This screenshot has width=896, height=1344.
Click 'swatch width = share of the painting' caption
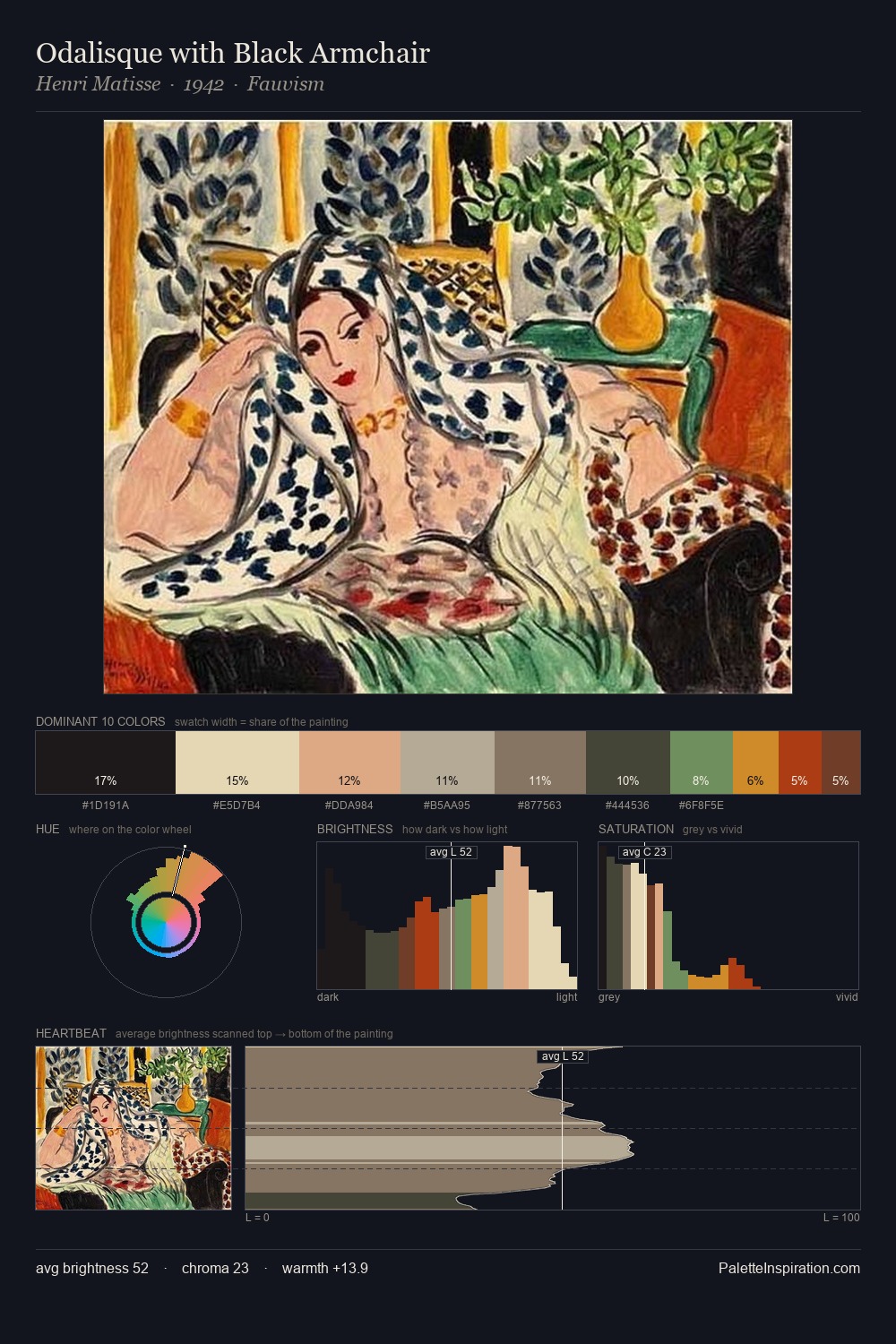click(x=262, y=722)
